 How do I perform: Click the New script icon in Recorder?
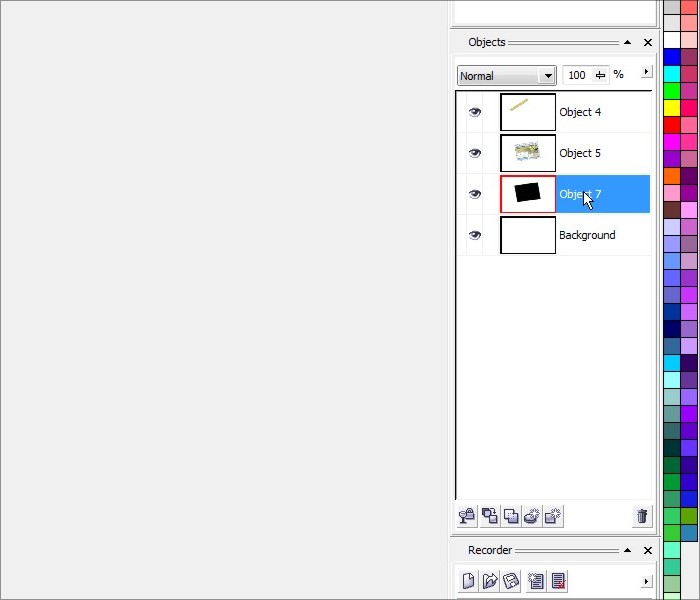click(468, 581)
